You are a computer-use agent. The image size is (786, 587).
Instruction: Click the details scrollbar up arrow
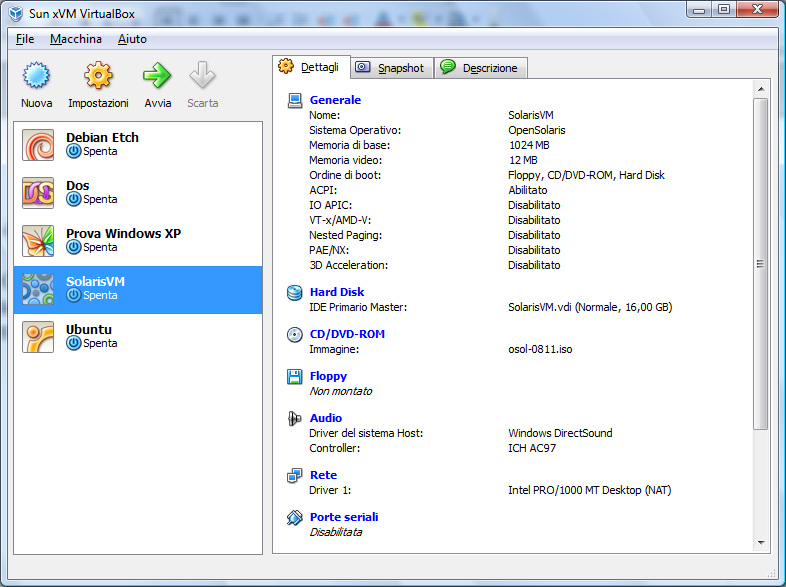tap(761, 89)
